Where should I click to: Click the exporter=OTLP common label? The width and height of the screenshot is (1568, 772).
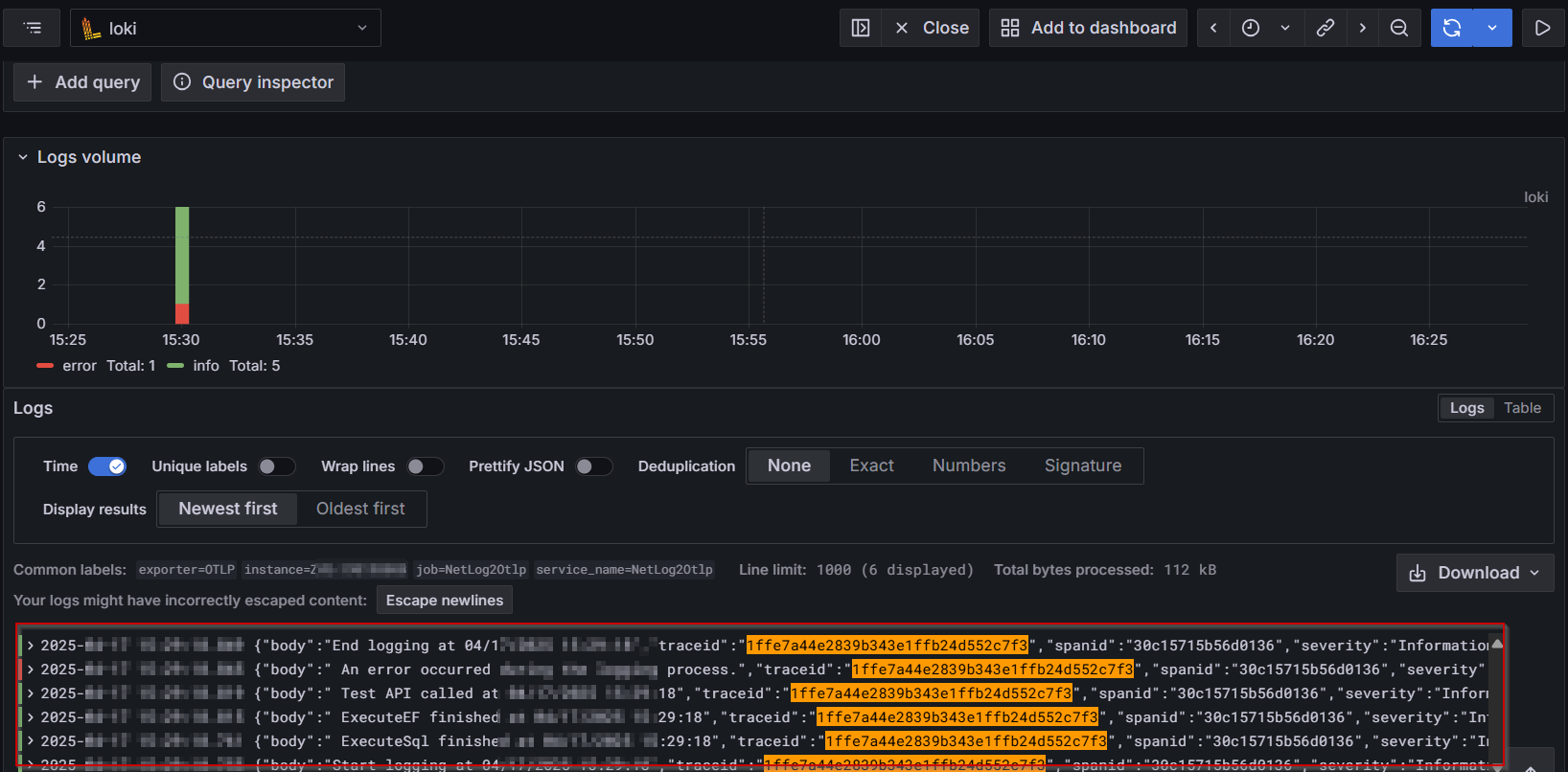tap(187, 570)
